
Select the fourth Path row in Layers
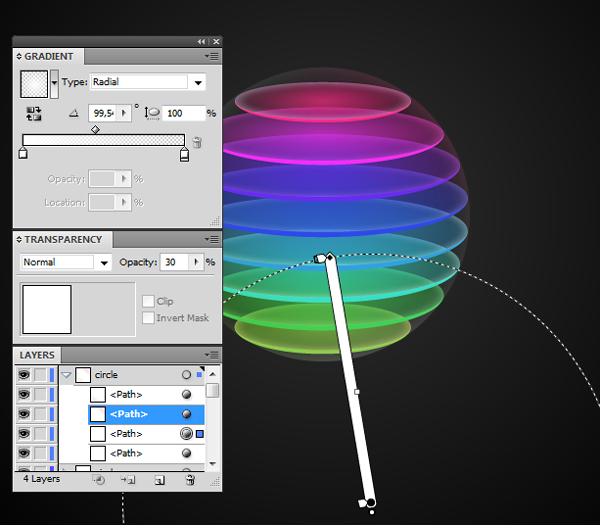(x=147, y=453)
